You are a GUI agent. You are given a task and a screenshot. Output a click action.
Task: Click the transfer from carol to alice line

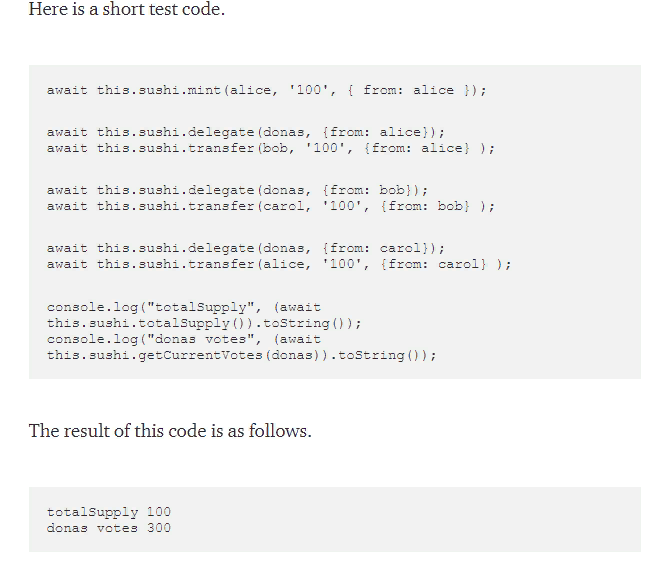278,264
